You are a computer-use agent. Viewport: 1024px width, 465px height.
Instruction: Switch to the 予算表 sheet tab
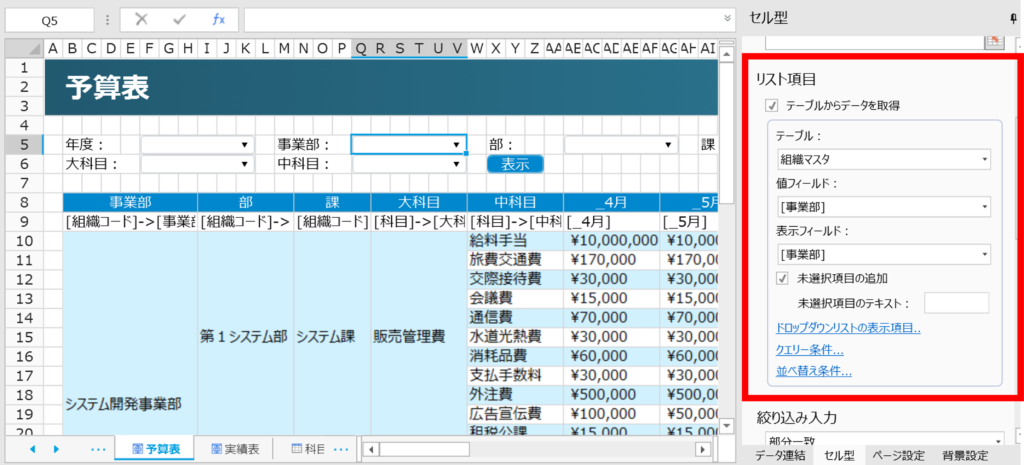(x=154, y=449)
